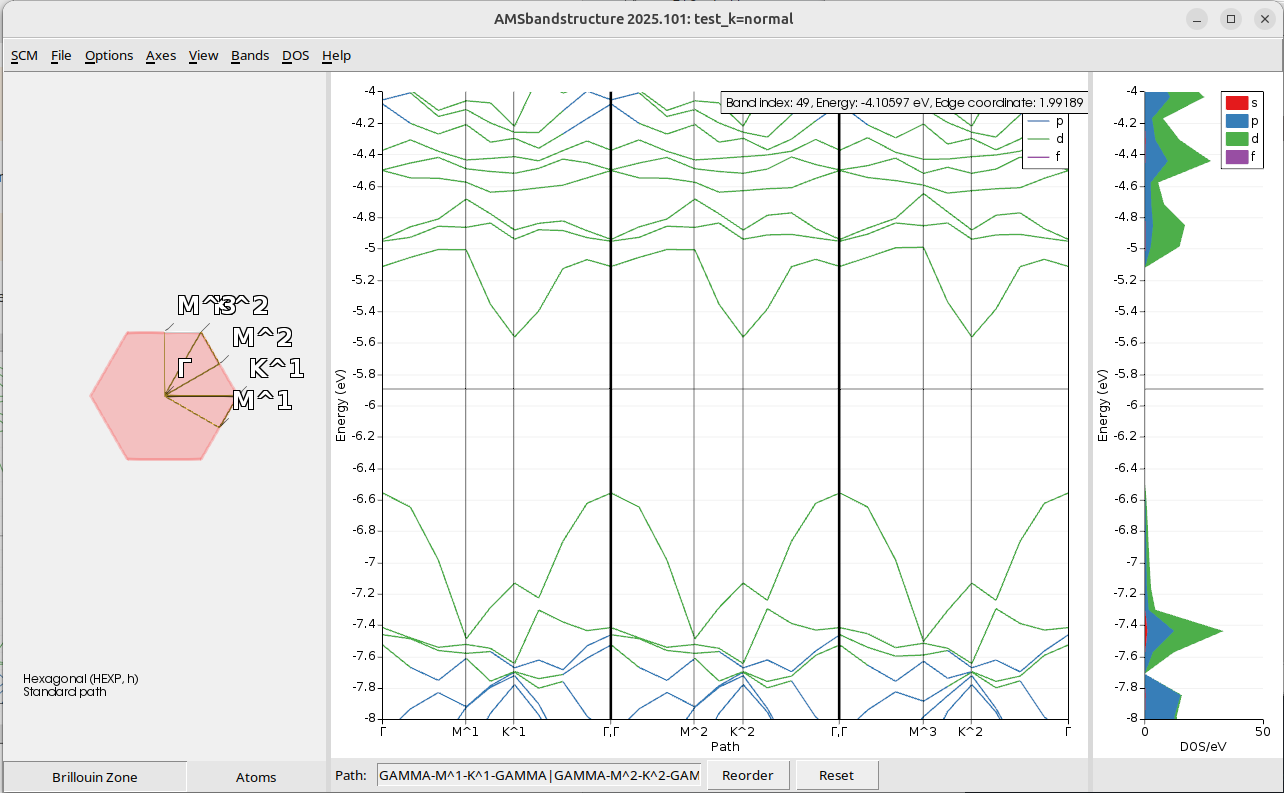
Task: Click the Reset path button
Action: pos(836,775)
